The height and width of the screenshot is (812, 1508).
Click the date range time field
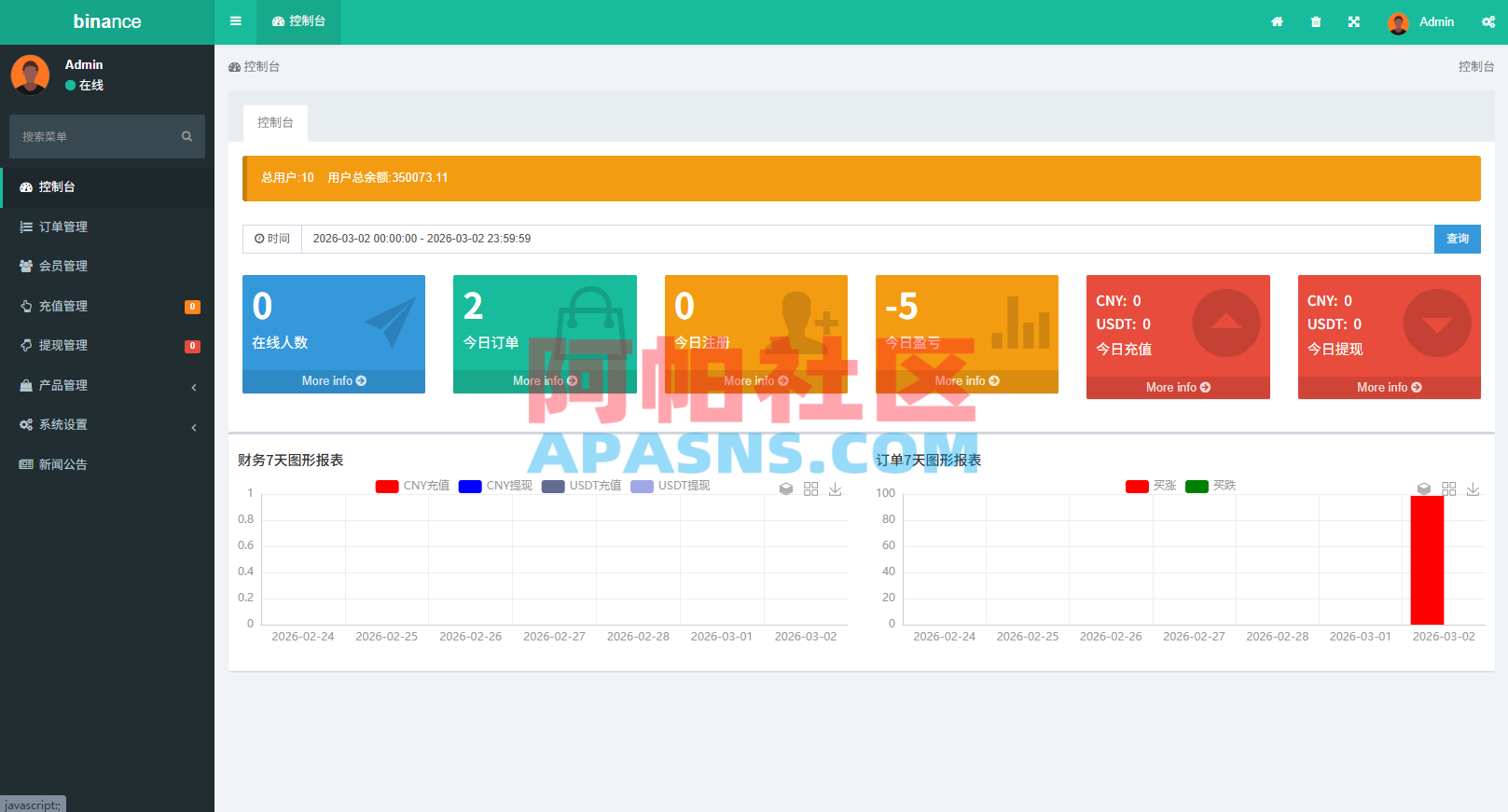(x=867, y=239)
